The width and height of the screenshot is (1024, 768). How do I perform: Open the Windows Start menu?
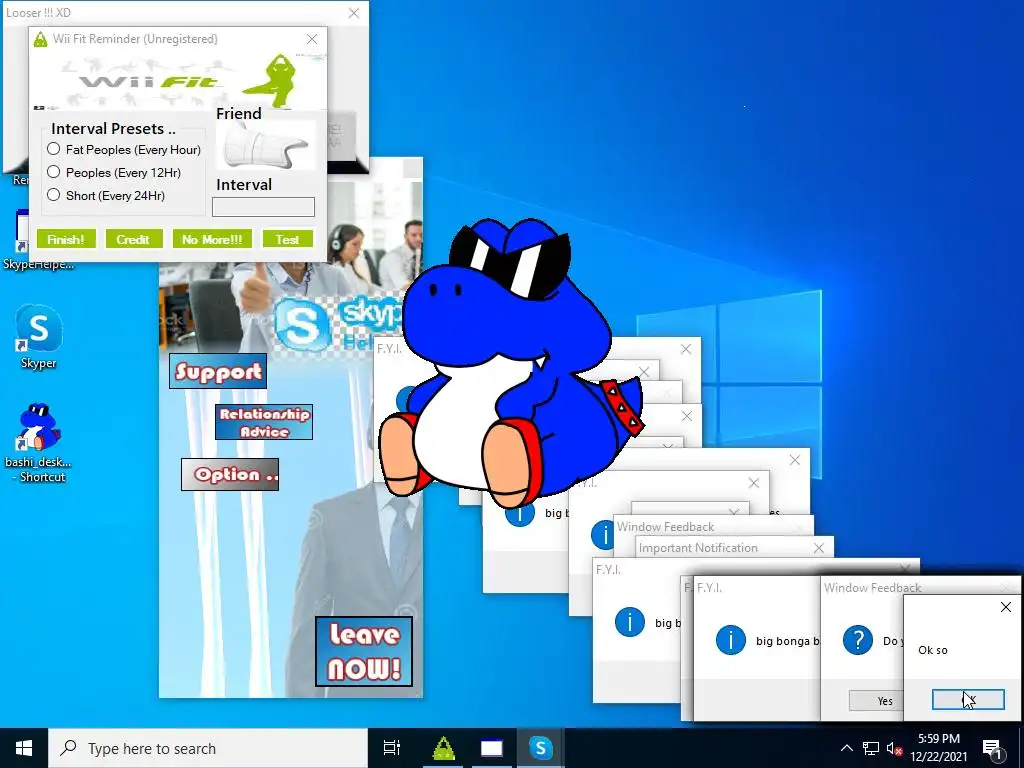pyautogui.click(x=24, y=748)
